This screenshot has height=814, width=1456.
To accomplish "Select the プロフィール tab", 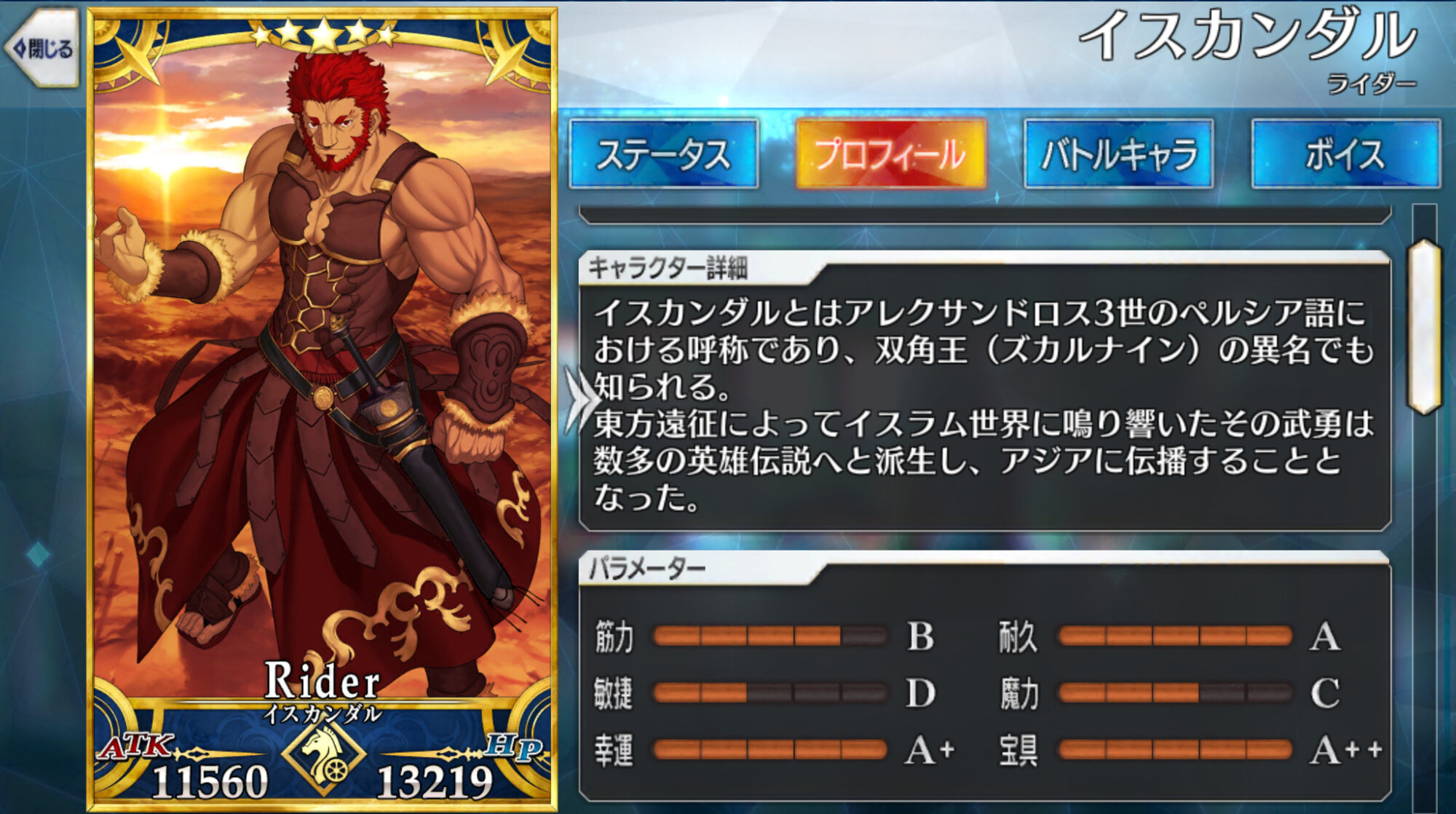I will 891,154.
